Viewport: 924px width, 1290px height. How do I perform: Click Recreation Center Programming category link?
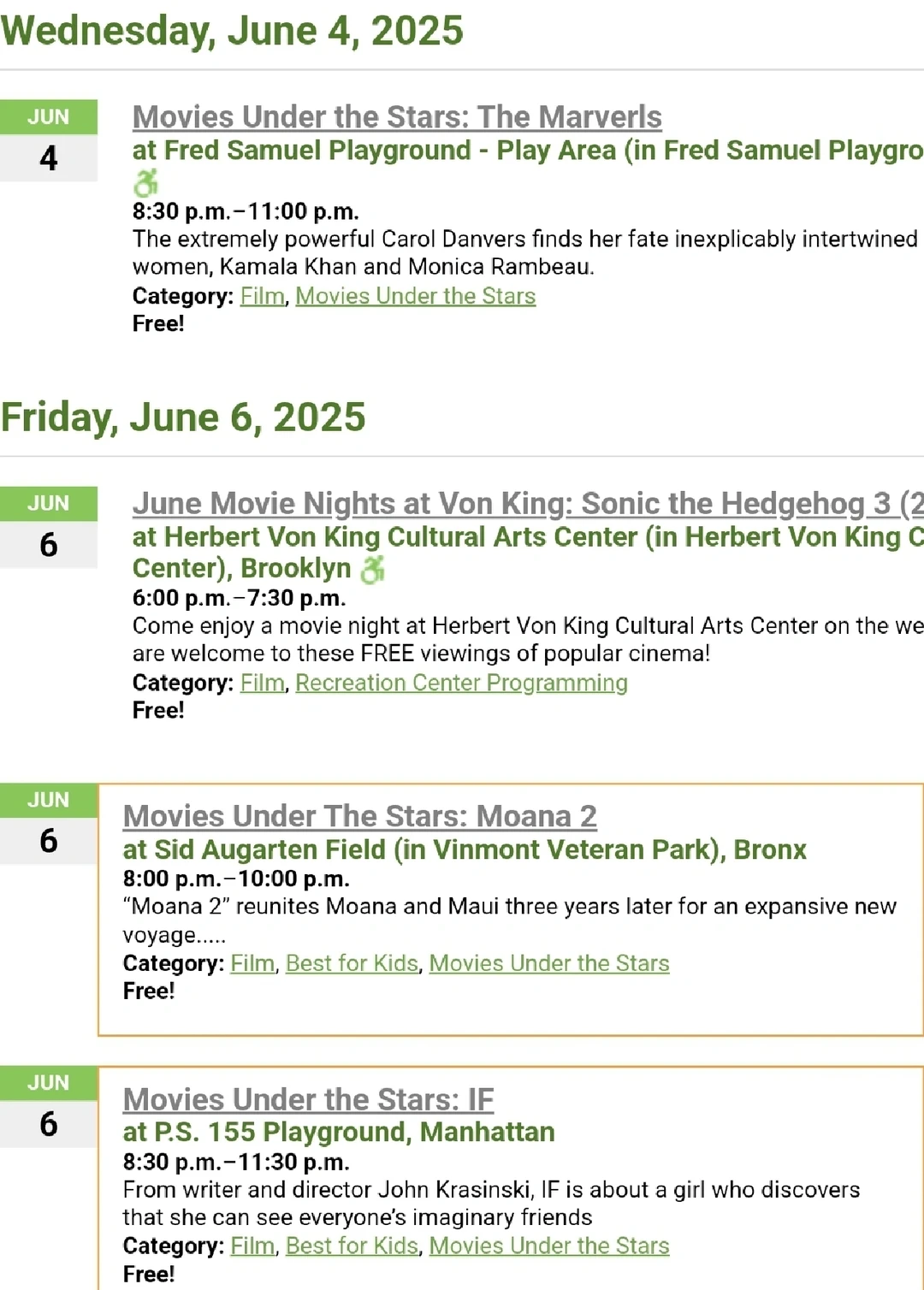click(x=461, y=683)
